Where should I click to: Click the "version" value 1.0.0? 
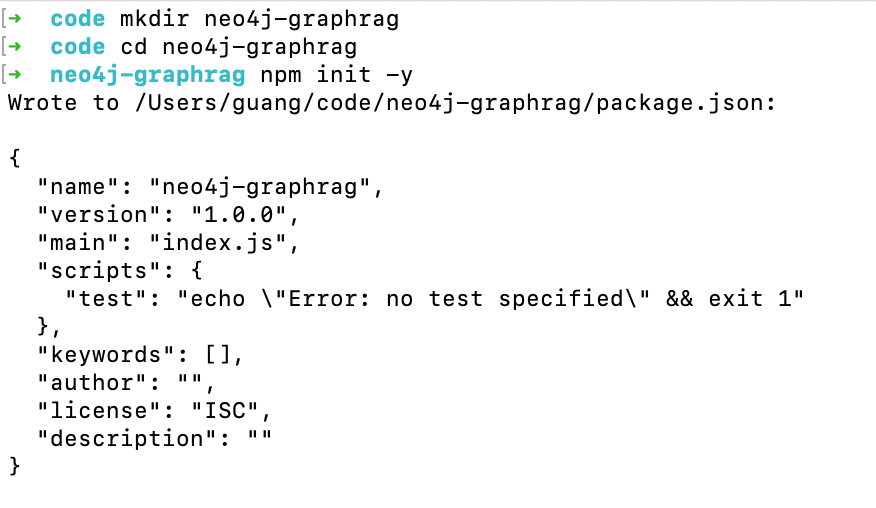tap(239, 215)
